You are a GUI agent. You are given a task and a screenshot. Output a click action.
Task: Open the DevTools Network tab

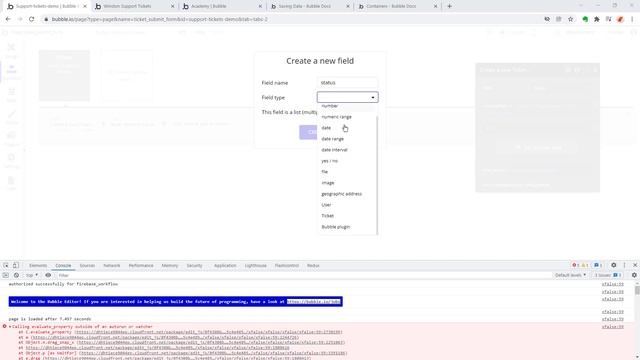coord(112,265)
